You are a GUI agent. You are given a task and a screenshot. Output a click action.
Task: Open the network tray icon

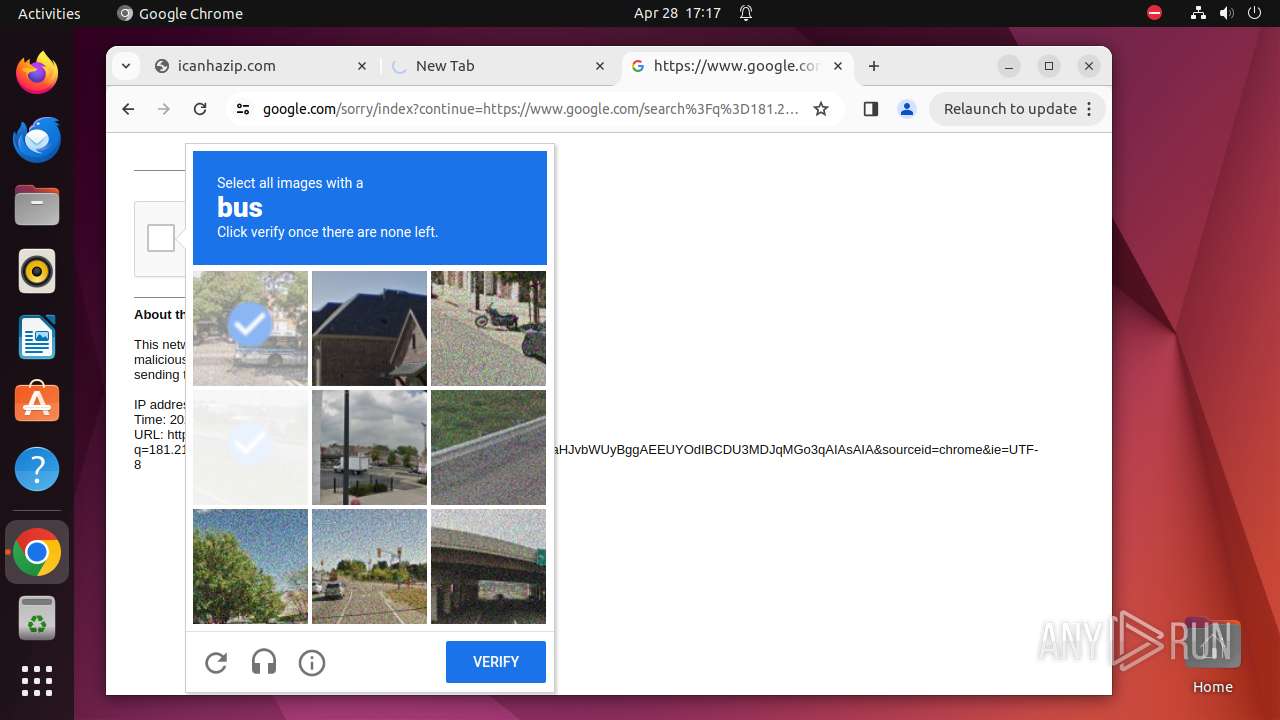(1199, 13)
